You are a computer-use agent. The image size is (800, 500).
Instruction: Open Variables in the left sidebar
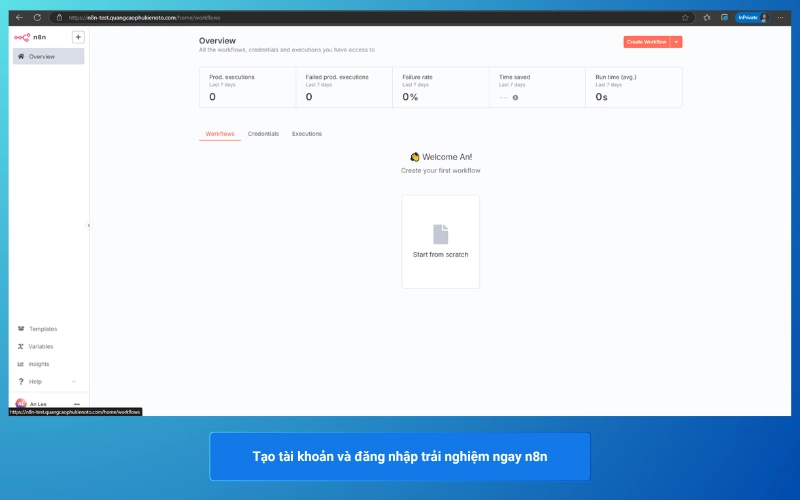pyautogui.click(x=41, y=346)
